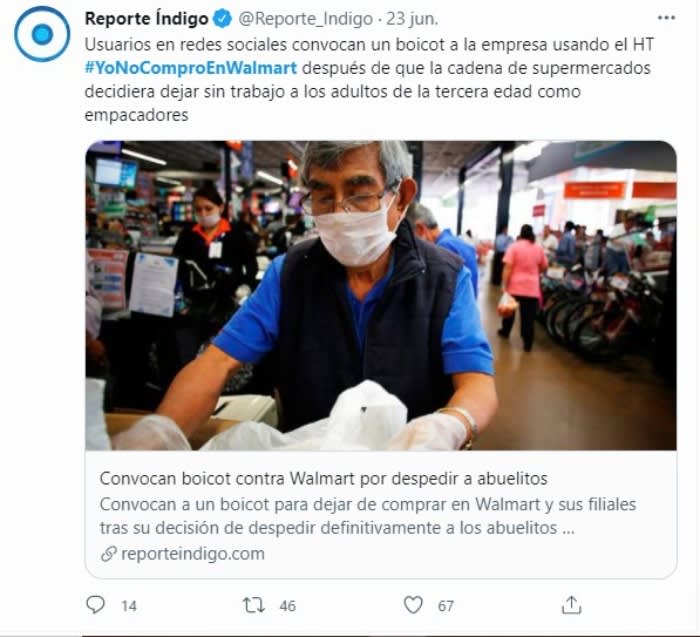700x637 pixels.
Task: Click the share upload icon
Action: tap(571, 605)
